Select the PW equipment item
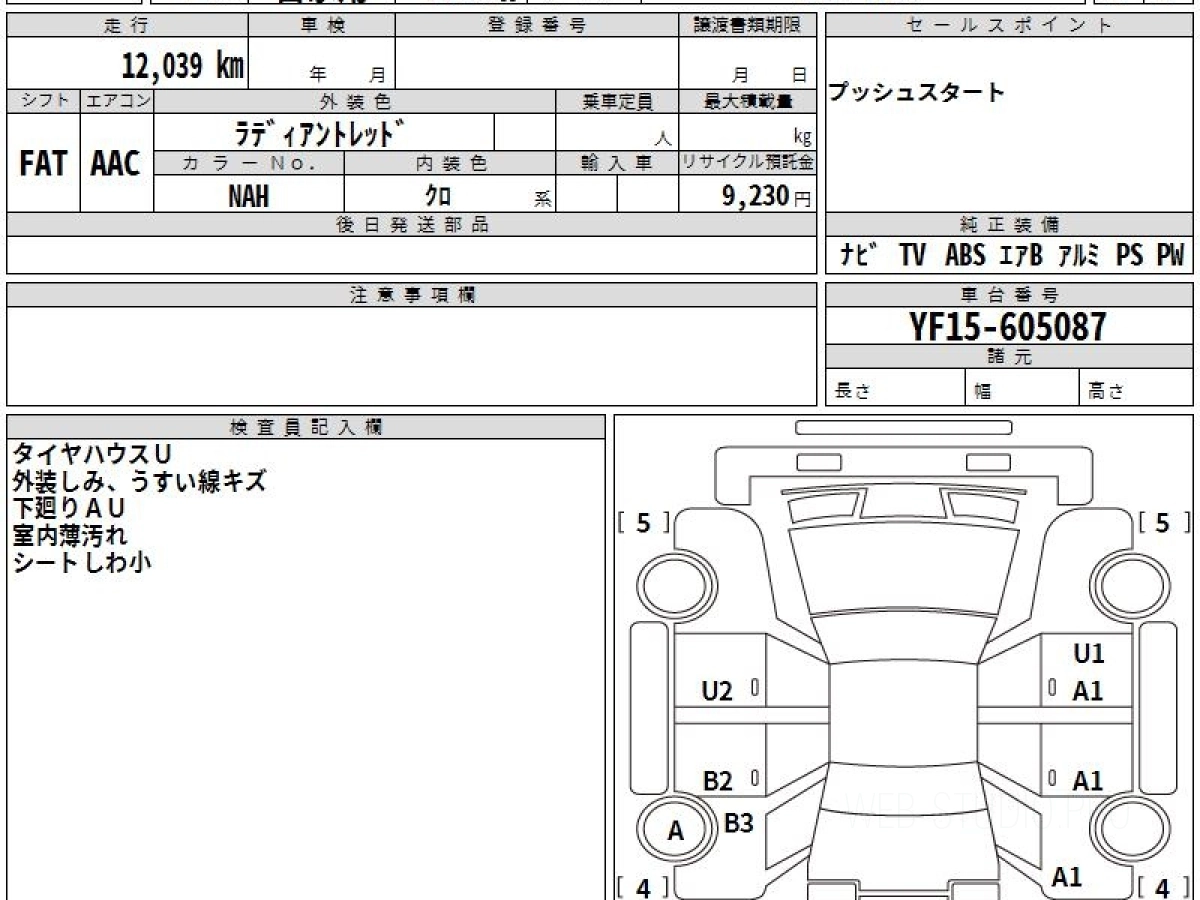 [x=1170, y=255]
